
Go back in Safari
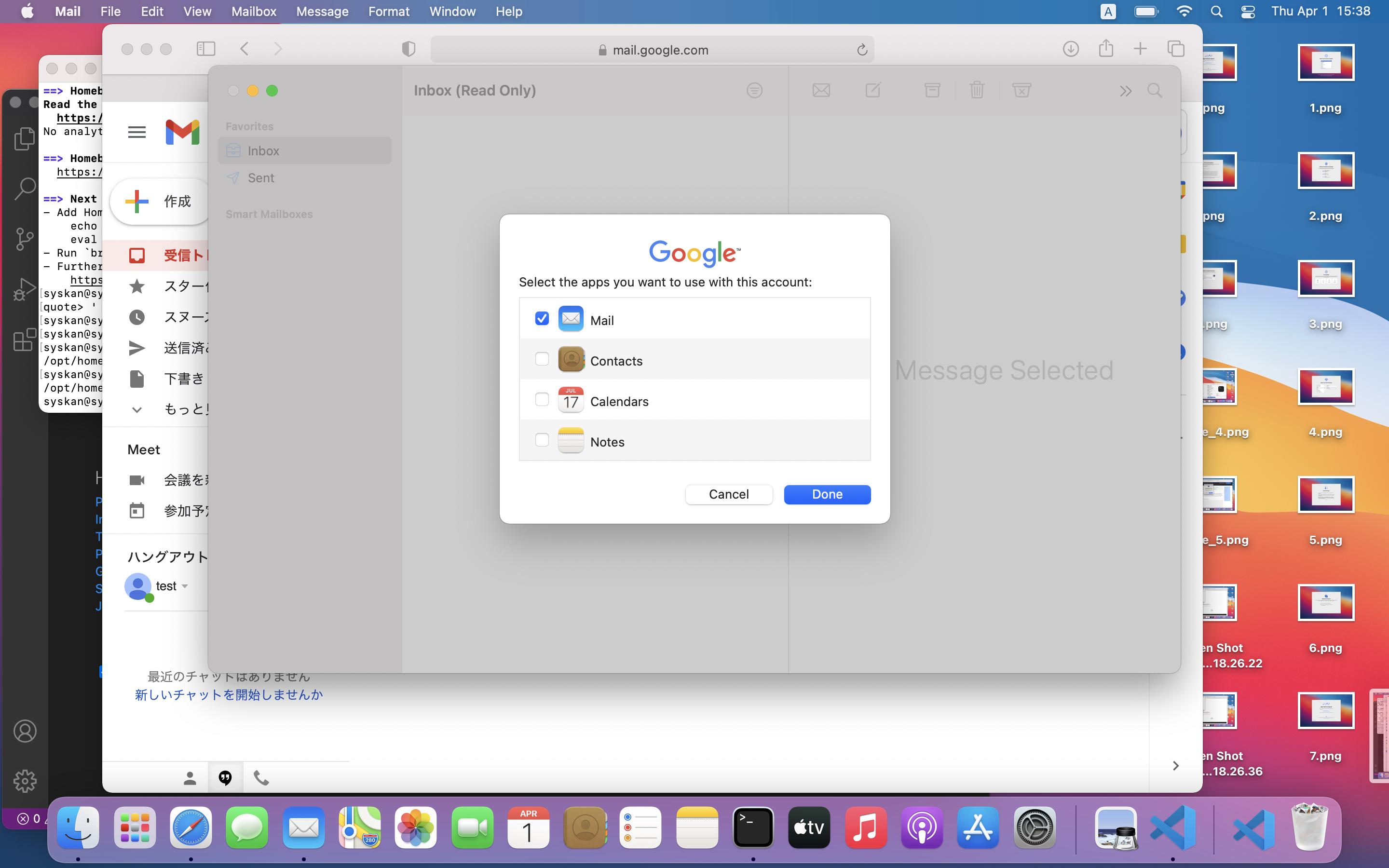coord(245,49)
